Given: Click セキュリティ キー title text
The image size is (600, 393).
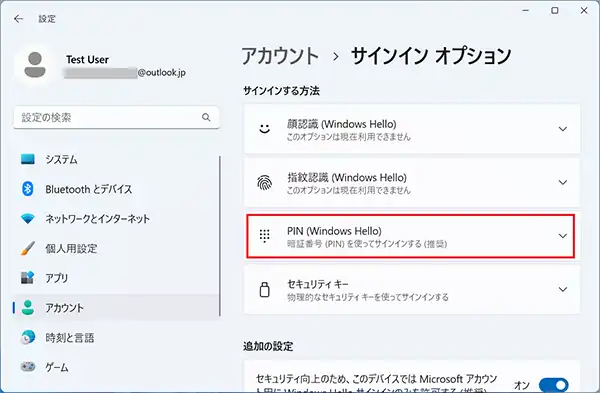Looking at the screenshot, I should tap(318, 284).
